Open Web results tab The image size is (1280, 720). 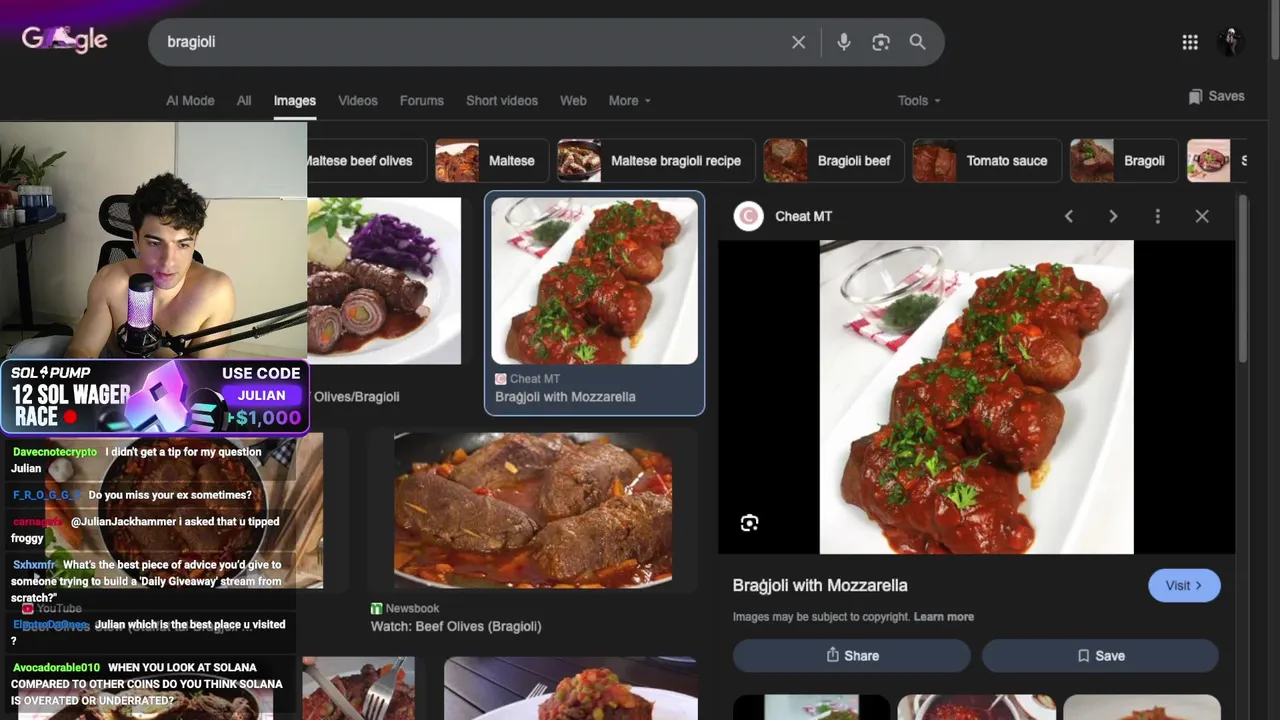[x=573, y=100]
